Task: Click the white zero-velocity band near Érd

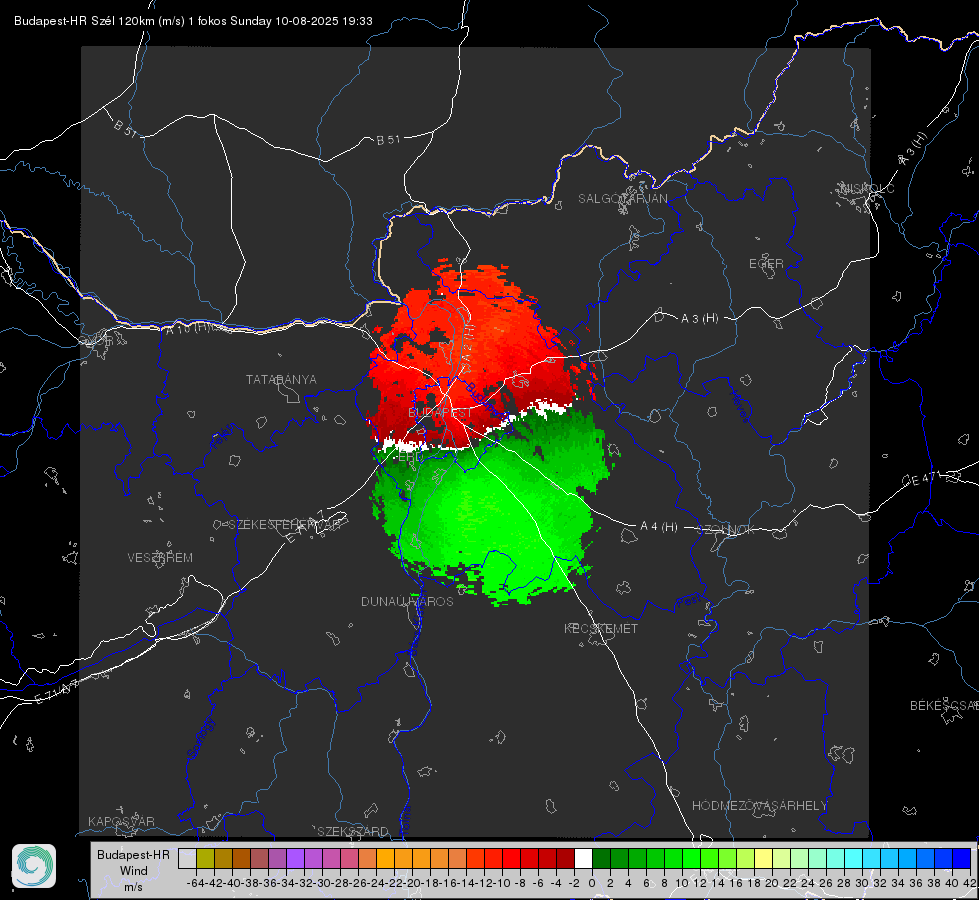Action: pos(406,446)
